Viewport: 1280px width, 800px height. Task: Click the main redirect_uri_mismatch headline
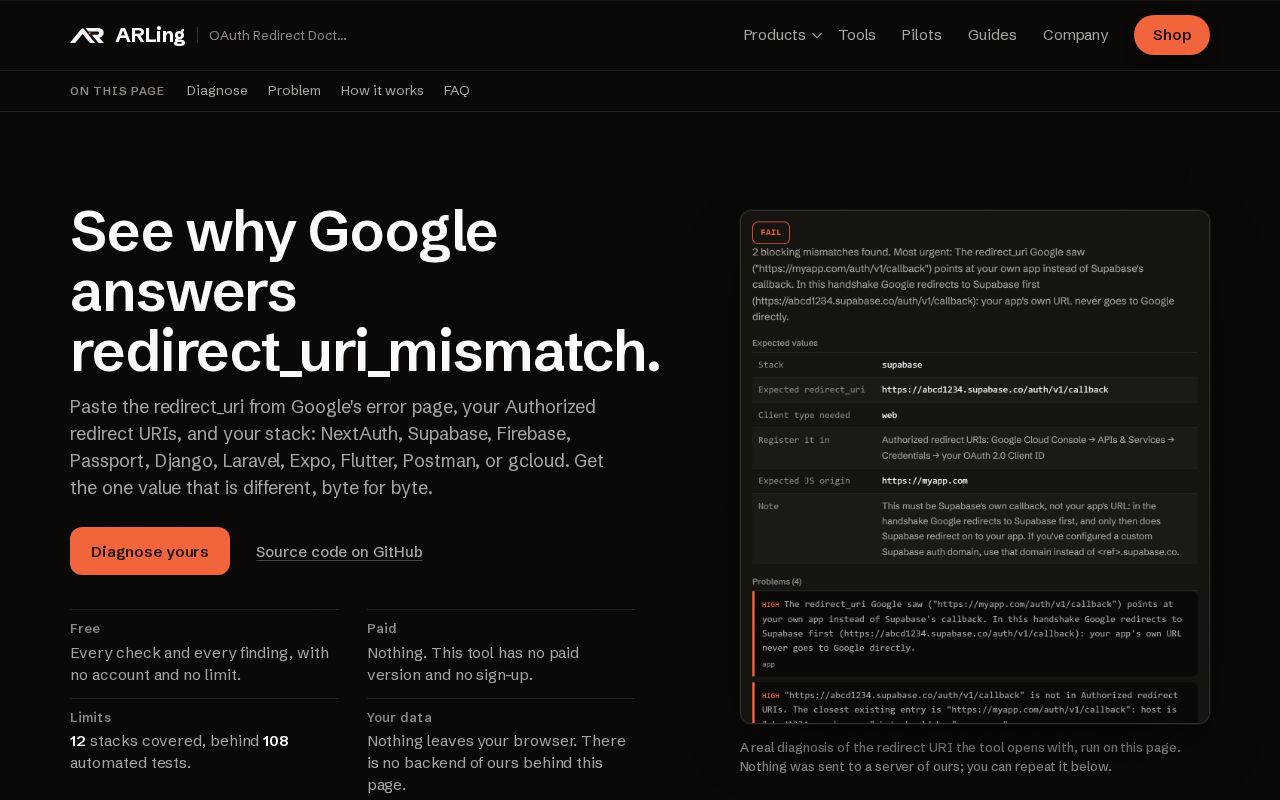pos(365,291)
